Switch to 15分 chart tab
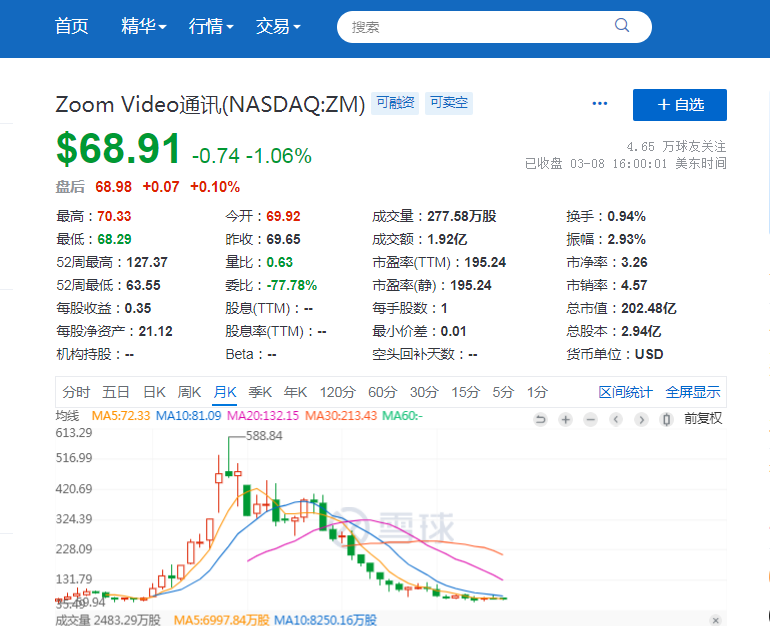 pos(466,392)
